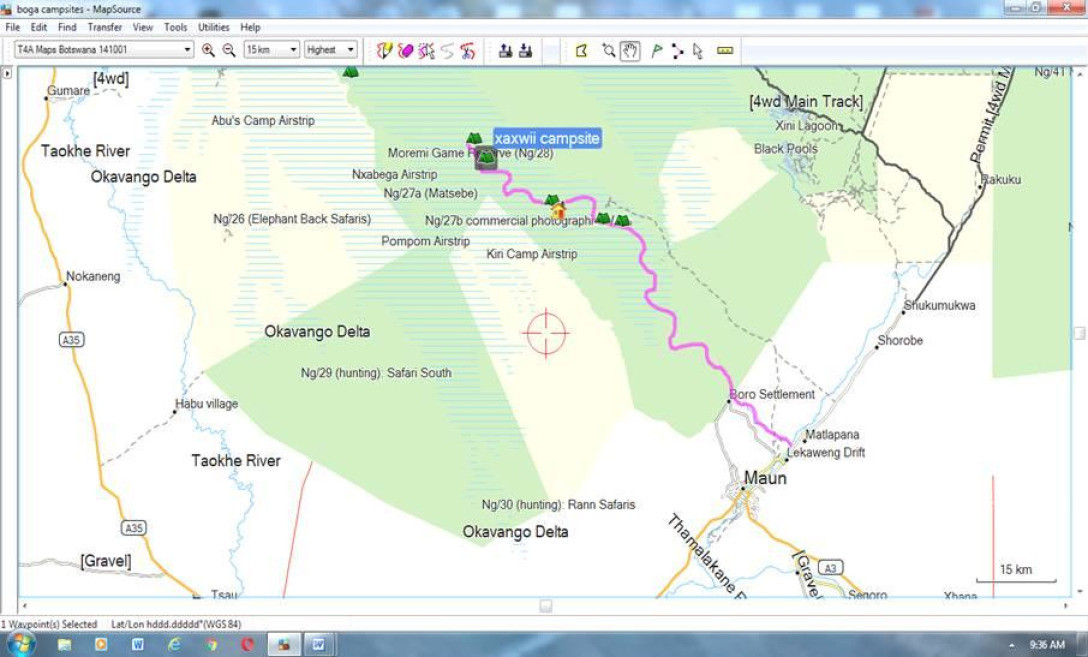Click the Black Pools label
This screenshot has width=1088, height=657.
[785, 148]
